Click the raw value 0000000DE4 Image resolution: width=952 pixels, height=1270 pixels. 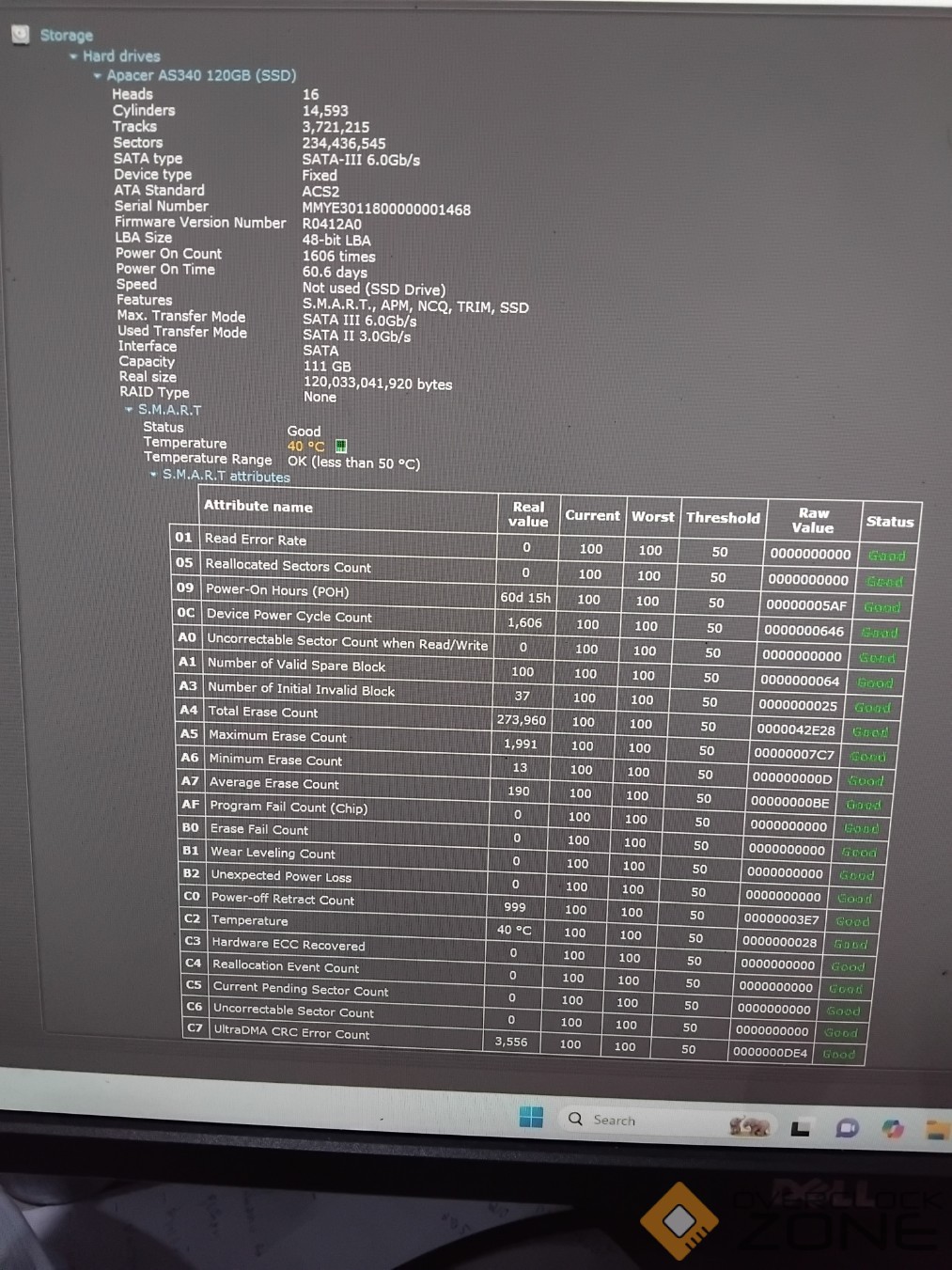(x=771, y=1053)
